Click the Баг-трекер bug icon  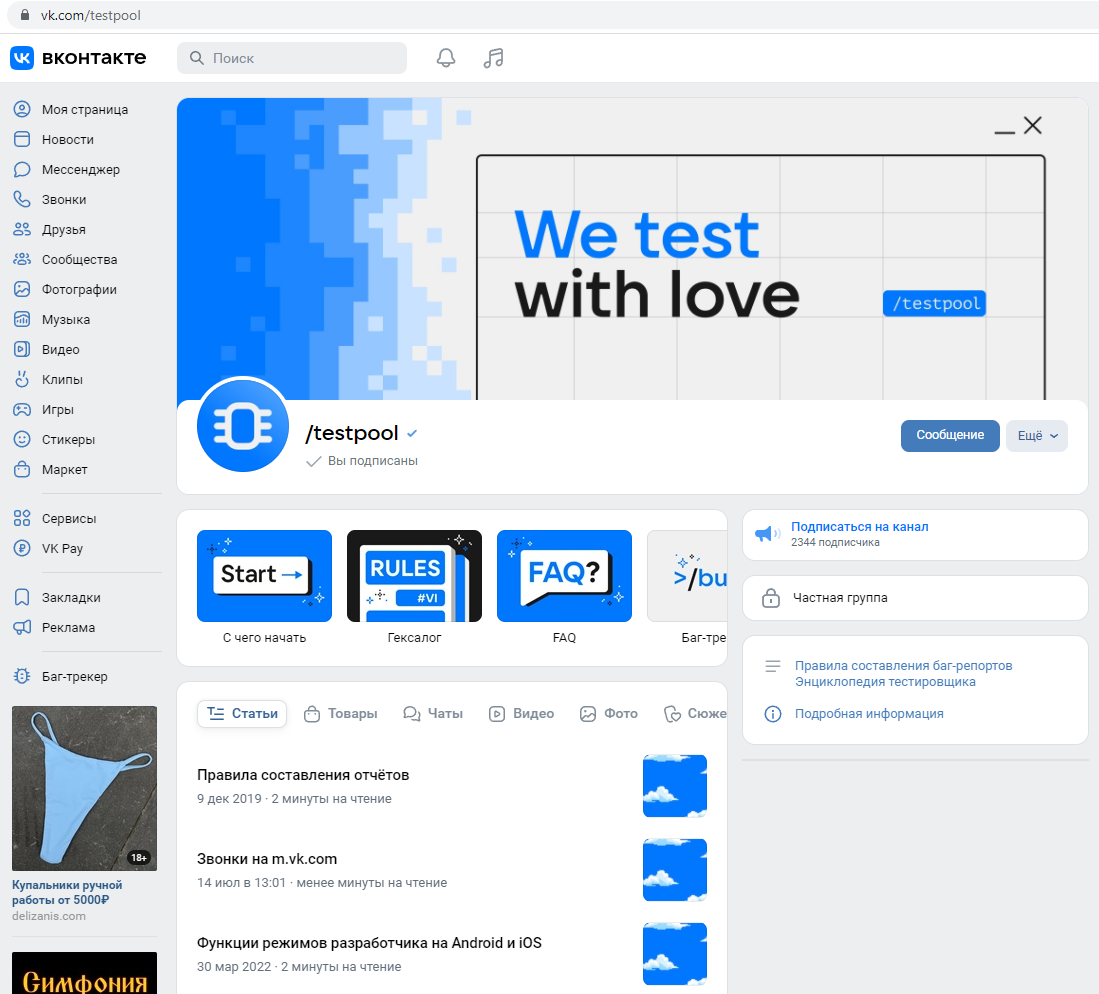pyautogui.click(x=22, y=676)
